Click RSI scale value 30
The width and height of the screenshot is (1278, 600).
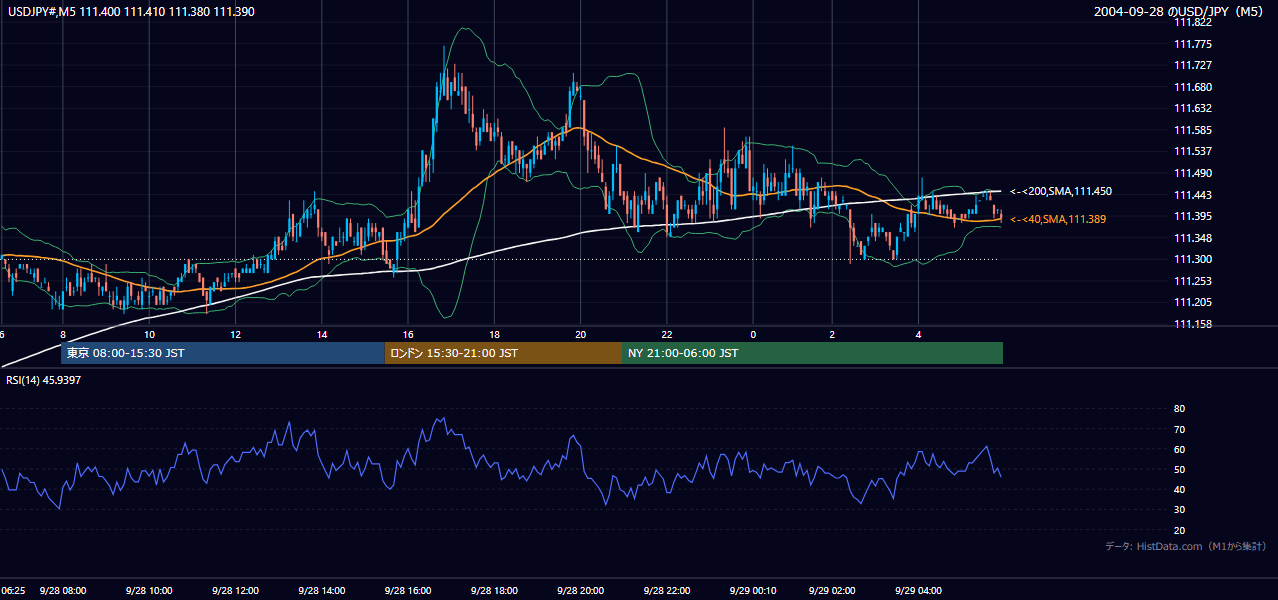(x=1179, y=510)
